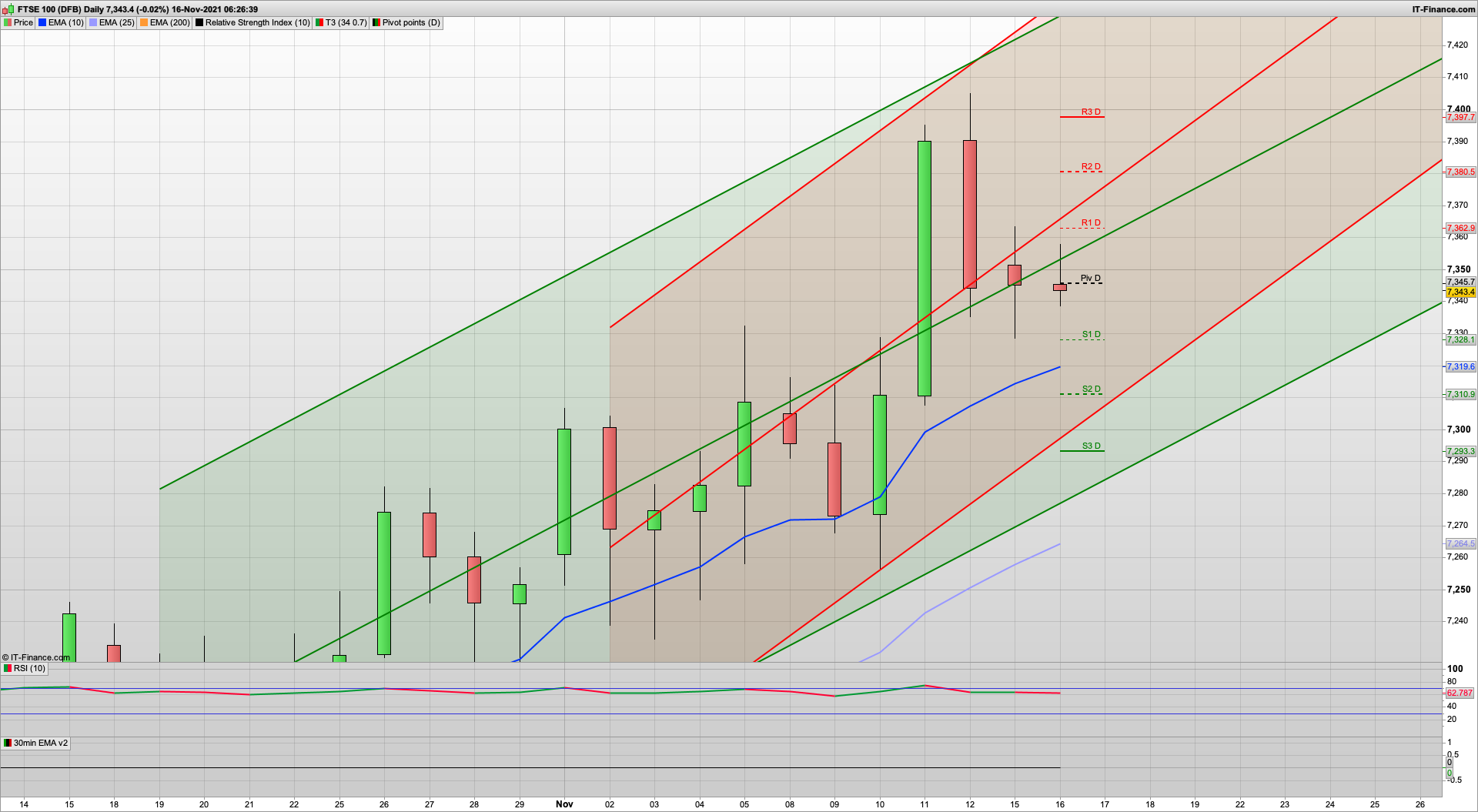Click the 30min EMA v2 panel label icon

[8, 743]
